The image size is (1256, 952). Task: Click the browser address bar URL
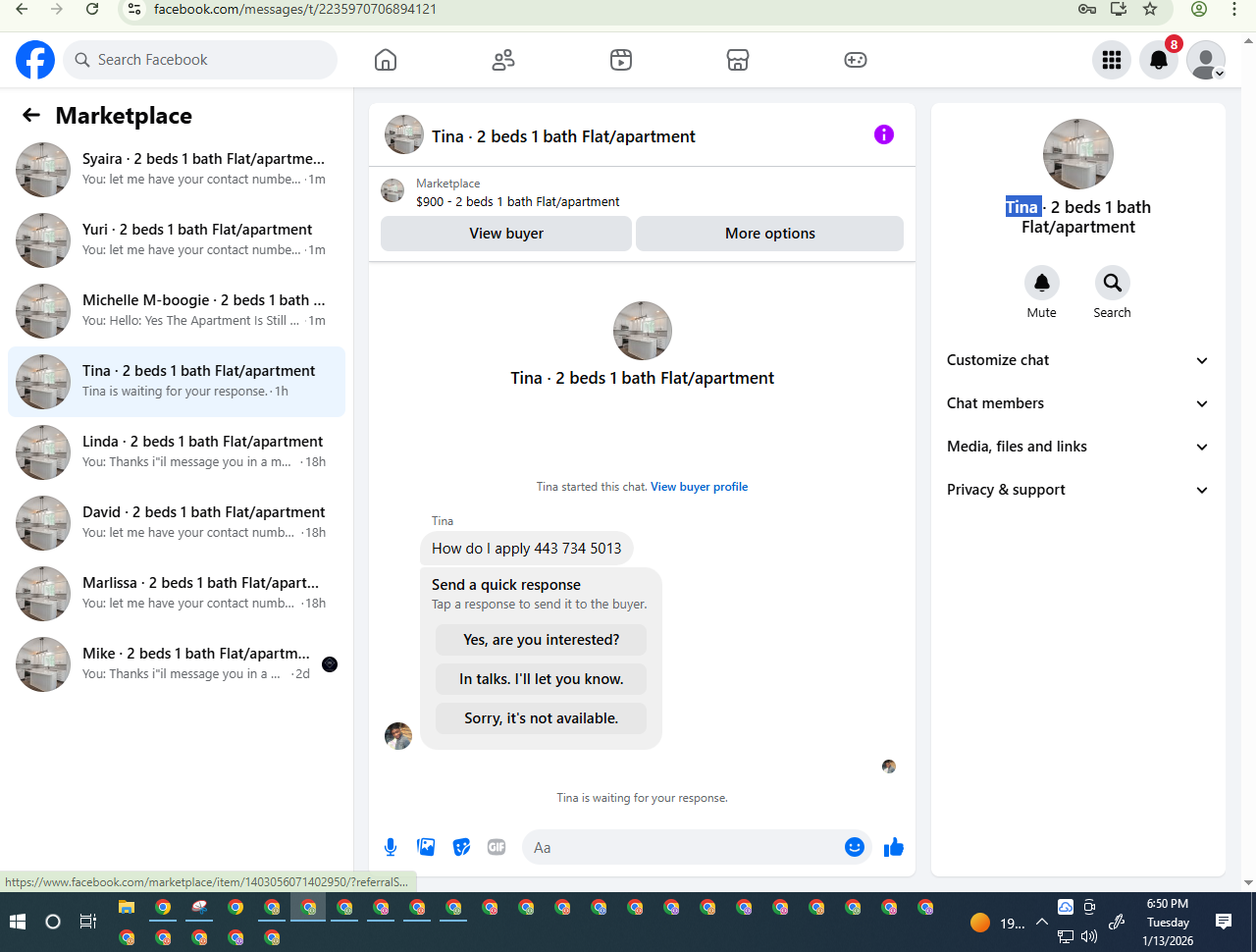point(295,9)
